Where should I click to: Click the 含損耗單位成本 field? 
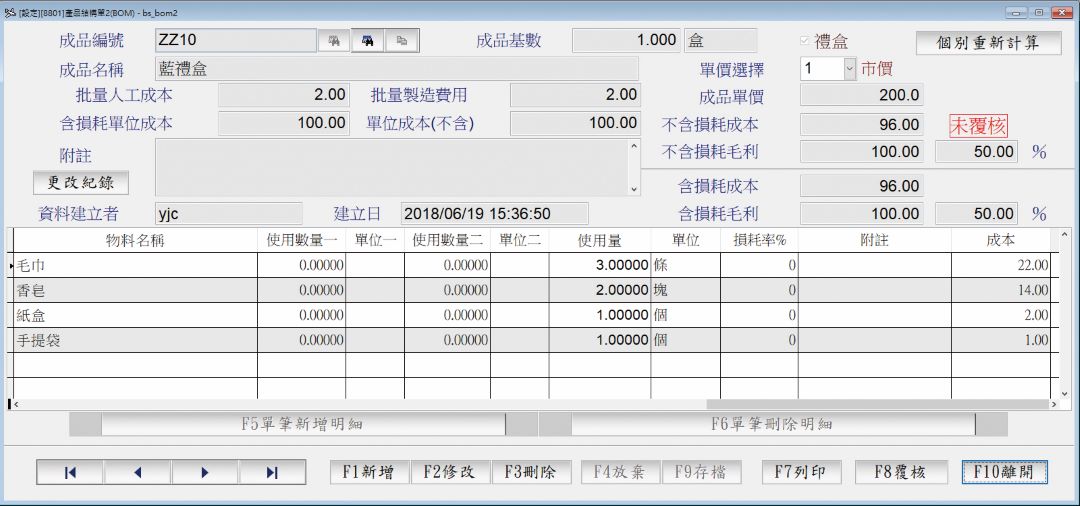(284, 123)
